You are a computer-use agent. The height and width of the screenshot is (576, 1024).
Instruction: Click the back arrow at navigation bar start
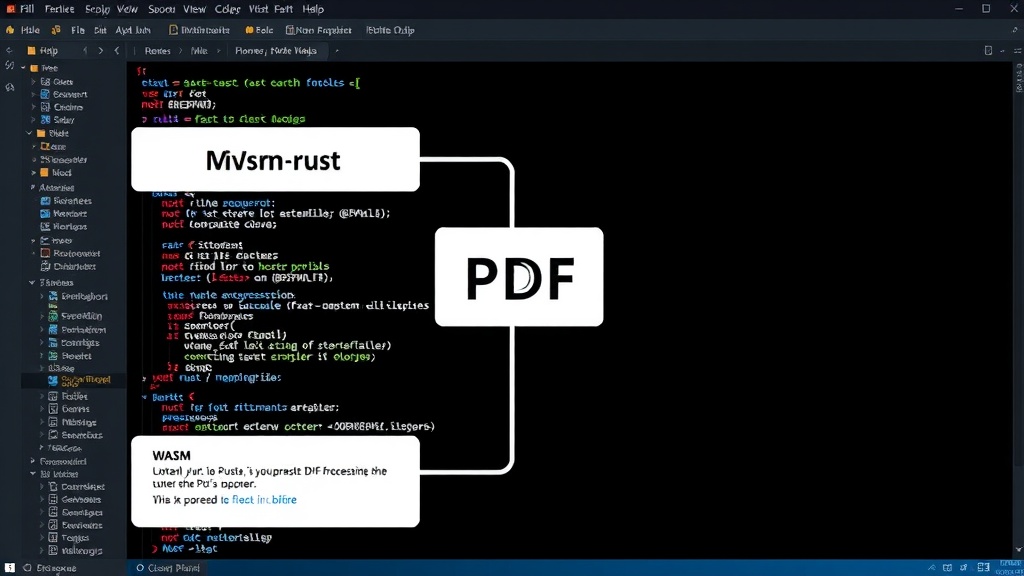(9, 50)
